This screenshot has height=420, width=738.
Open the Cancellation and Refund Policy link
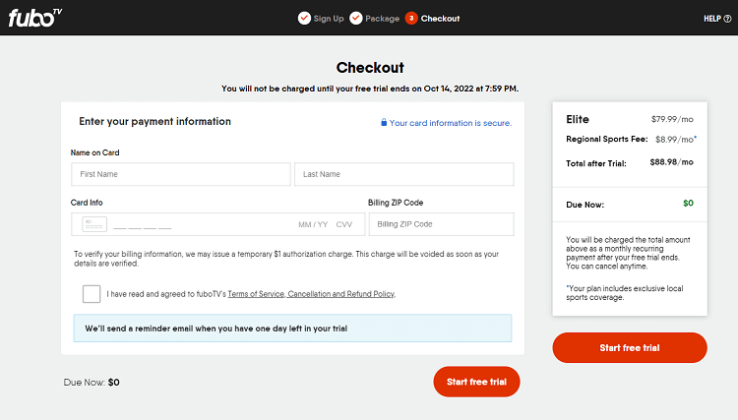(341, 294)
